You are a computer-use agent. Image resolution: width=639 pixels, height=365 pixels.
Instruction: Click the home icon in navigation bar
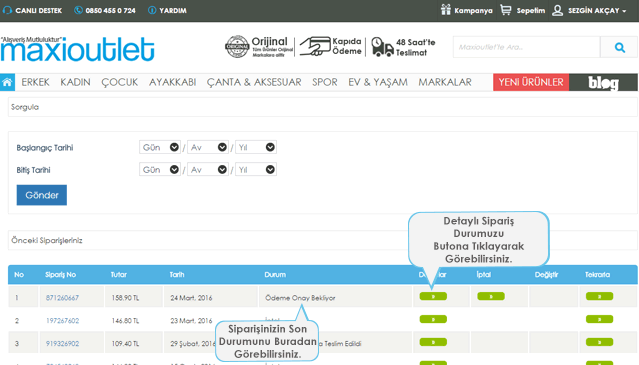pyautogui.click(x=7, y=82)
